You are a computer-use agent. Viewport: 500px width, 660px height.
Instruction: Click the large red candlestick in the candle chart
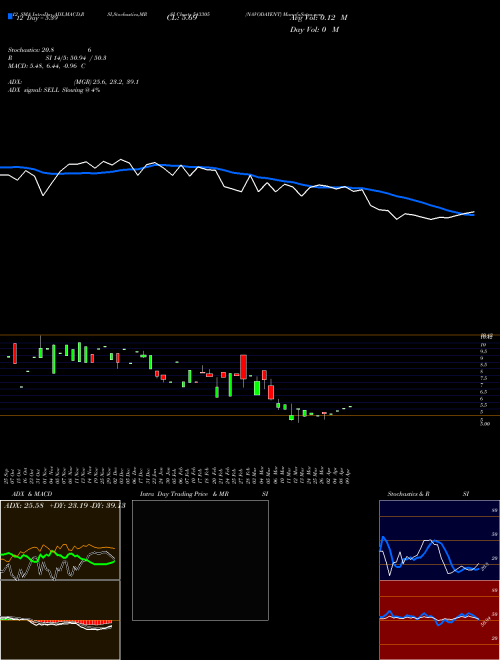243,367
